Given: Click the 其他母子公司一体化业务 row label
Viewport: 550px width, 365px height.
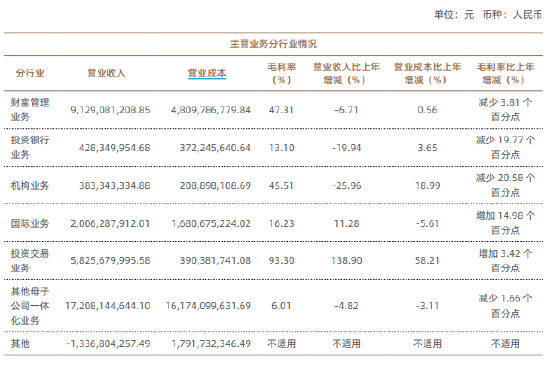Looking at the screenshot, I should point(30,306).
